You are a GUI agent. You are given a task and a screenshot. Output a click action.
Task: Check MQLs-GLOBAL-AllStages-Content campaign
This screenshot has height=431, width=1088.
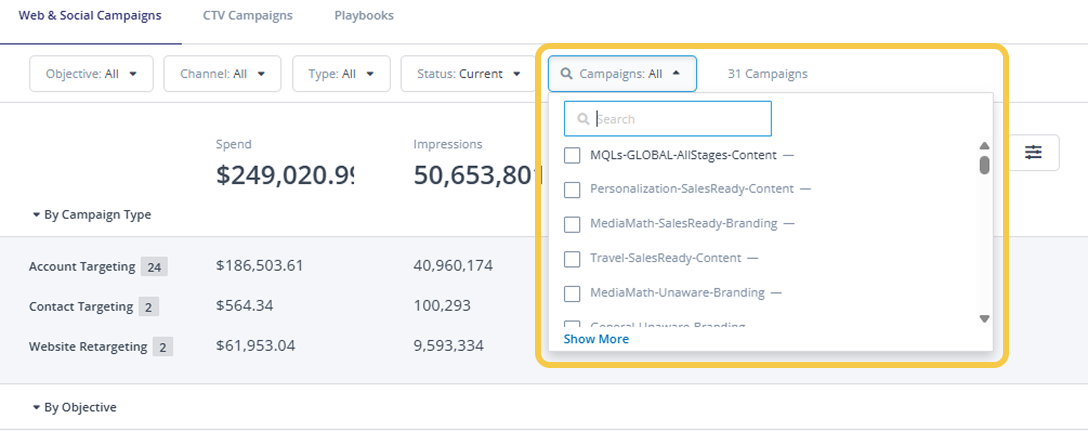(x=572, y=155)
